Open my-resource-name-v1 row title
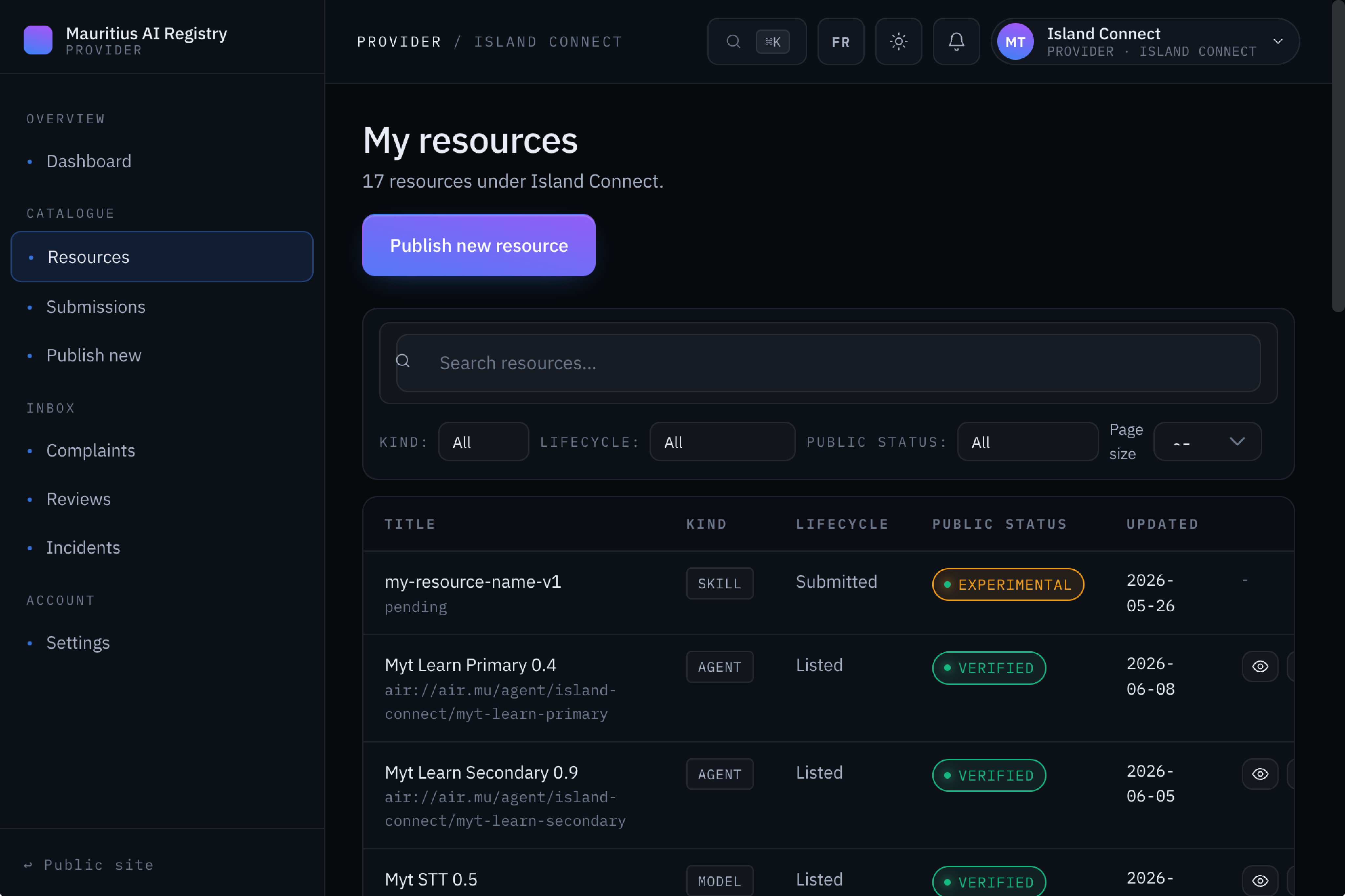This screenshot has width=1345, height=896. coord(473,582)
